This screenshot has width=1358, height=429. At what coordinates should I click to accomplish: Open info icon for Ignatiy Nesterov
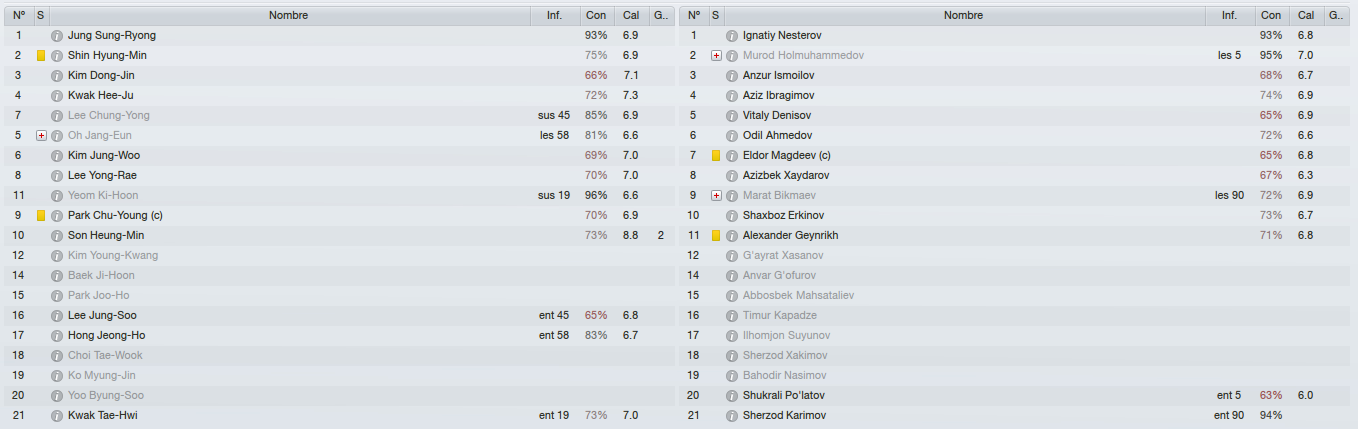click(x=732, y=35)
